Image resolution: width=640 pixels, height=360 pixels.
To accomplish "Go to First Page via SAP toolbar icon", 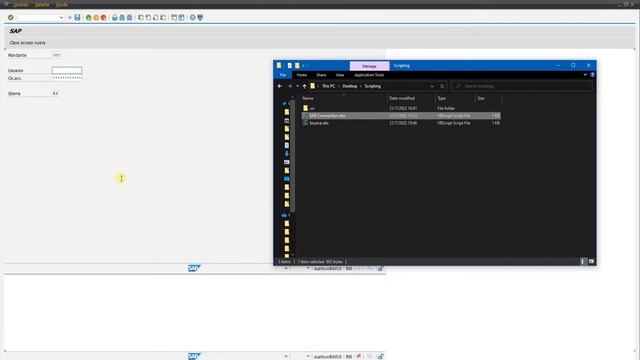I will pyautogui.click(x=141, y=18).
